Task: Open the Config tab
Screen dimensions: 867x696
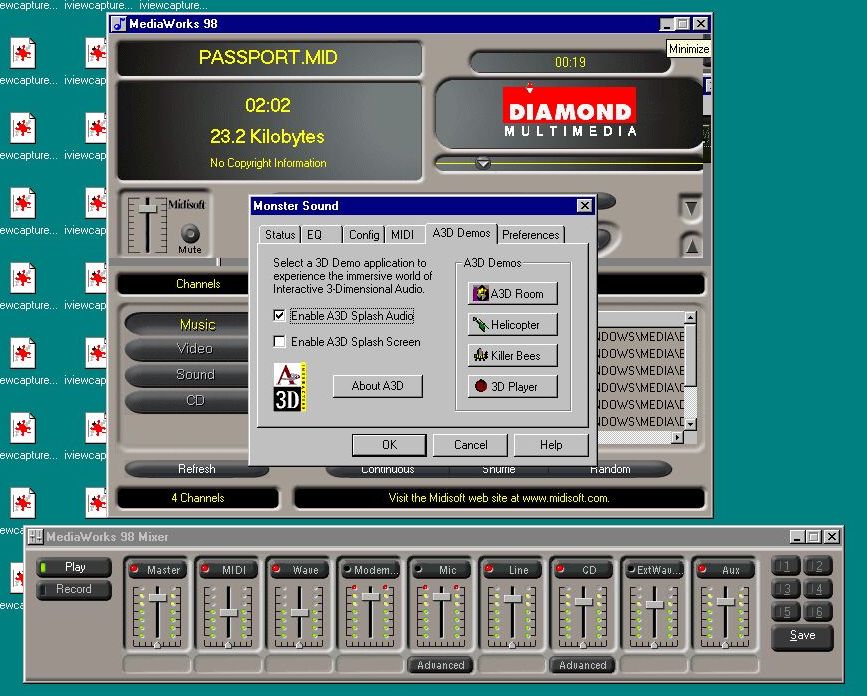Action: pyautogui.click(x=363, y=235)
